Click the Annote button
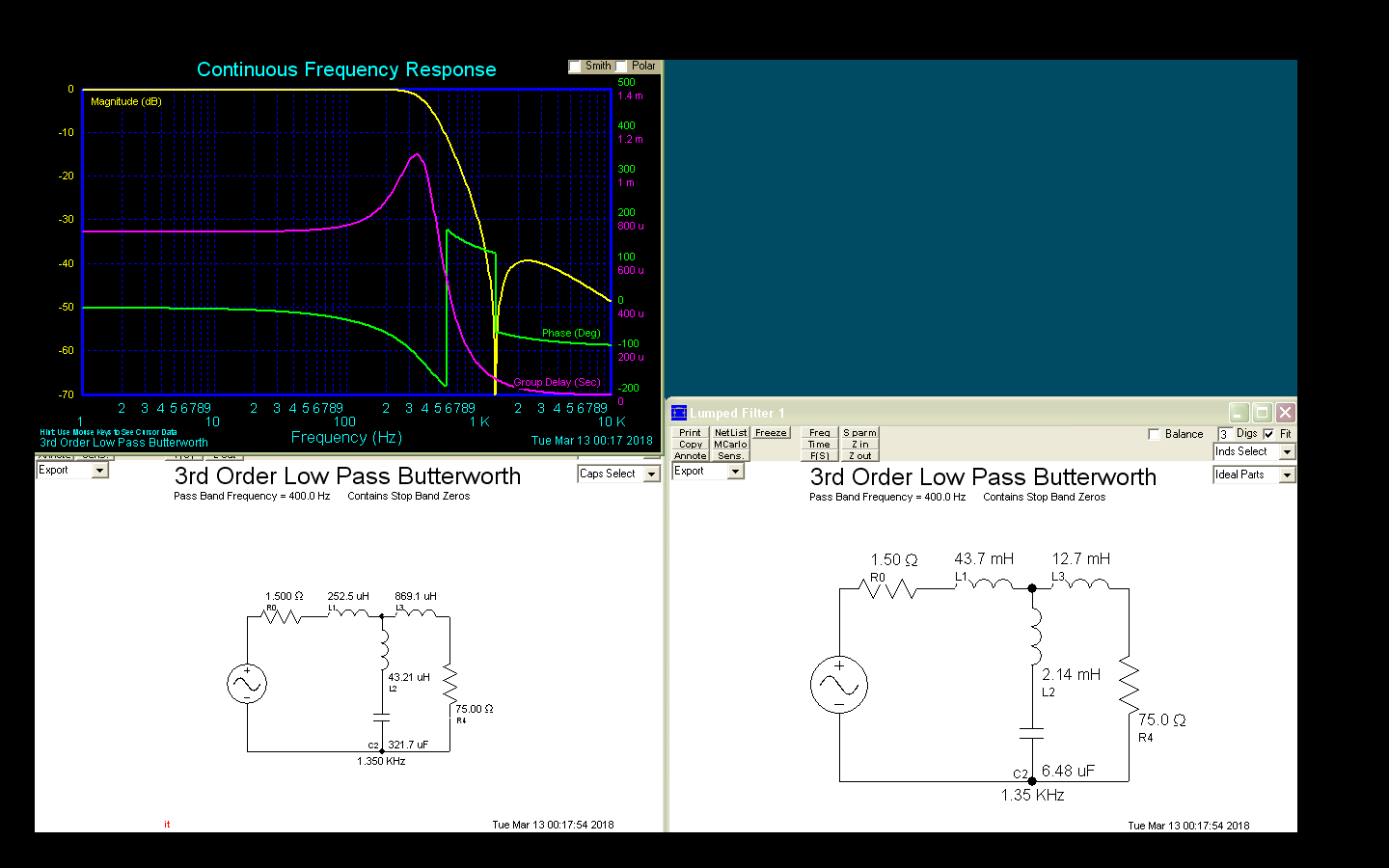Image resolution: width=1389 pixels, height=868 pixels. [690, 455]
